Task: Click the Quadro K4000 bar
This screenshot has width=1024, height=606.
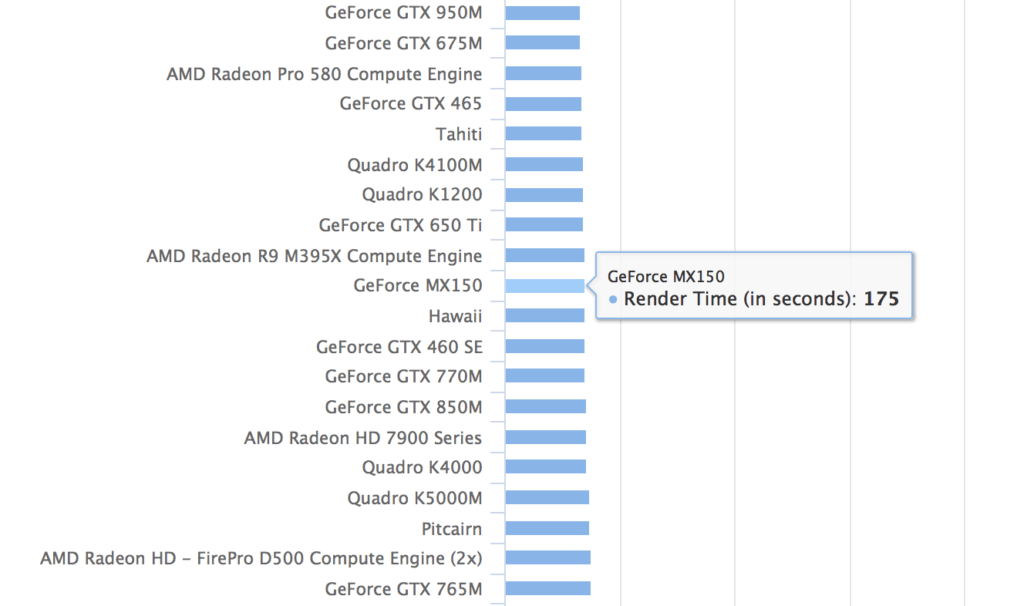Action: 545,467
